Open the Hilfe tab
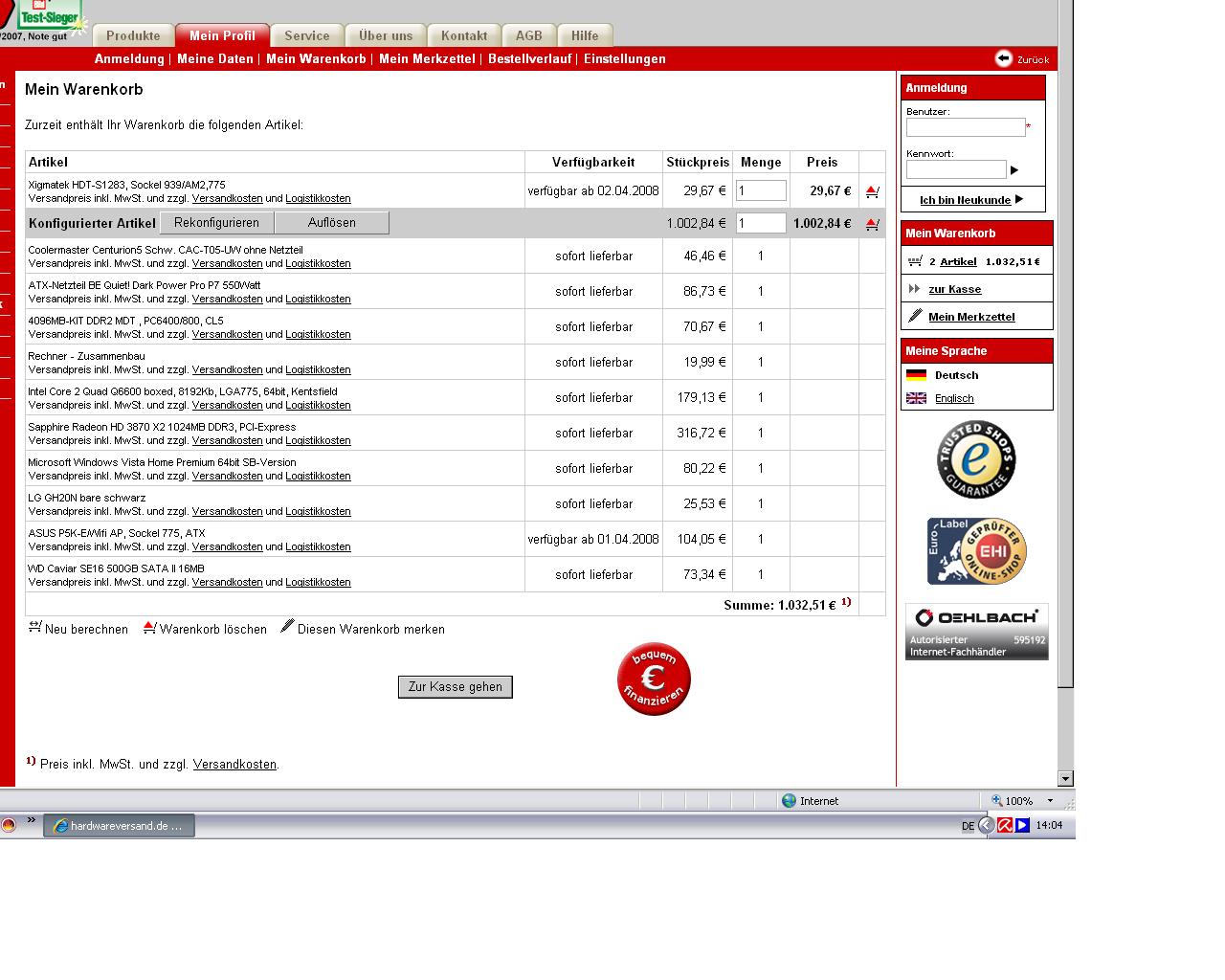The width and height of the screenshot is (1225, 980). pyautogui.click(x=585, y=35)
